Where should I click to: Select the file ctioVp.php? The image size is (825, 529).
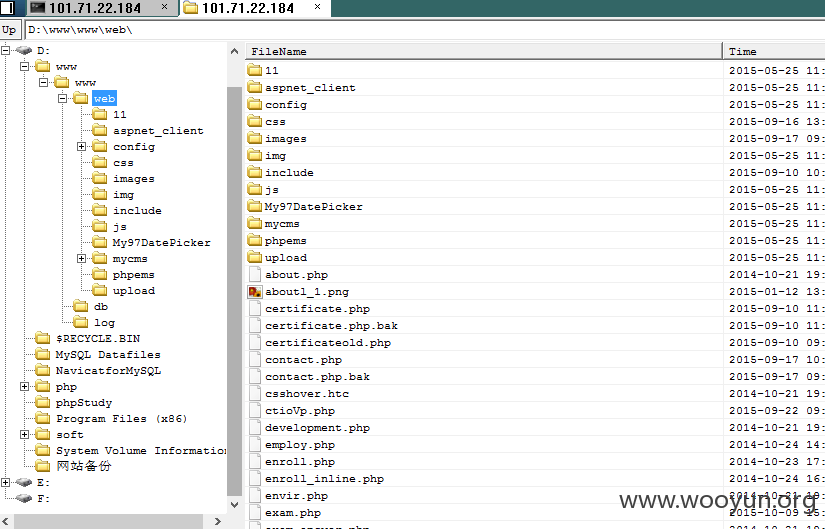click(300, 411)
